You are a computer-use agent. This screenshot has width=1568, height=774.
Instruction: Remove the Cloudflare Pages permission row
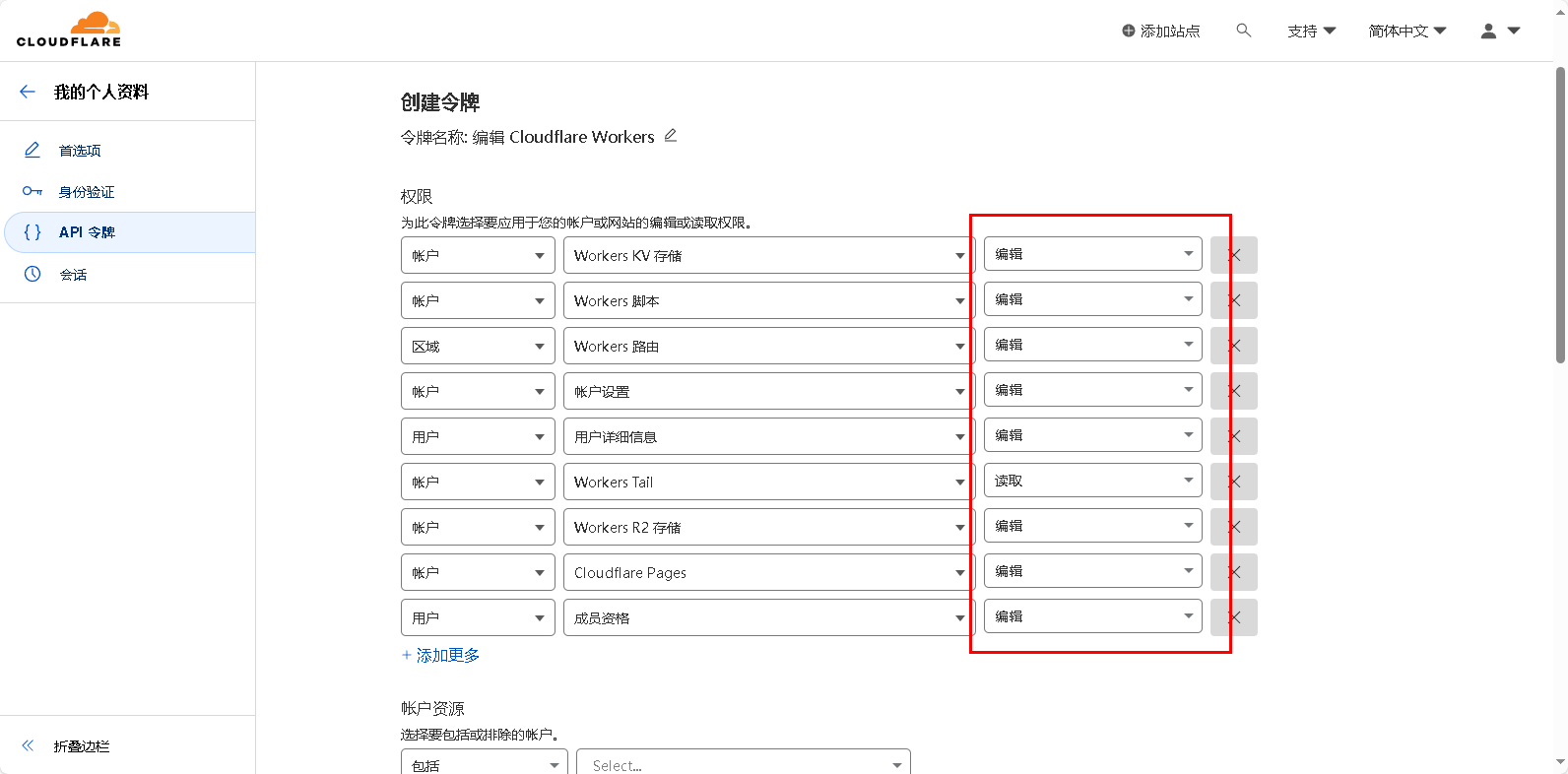pyautogui.click(x=1234, y=572)
